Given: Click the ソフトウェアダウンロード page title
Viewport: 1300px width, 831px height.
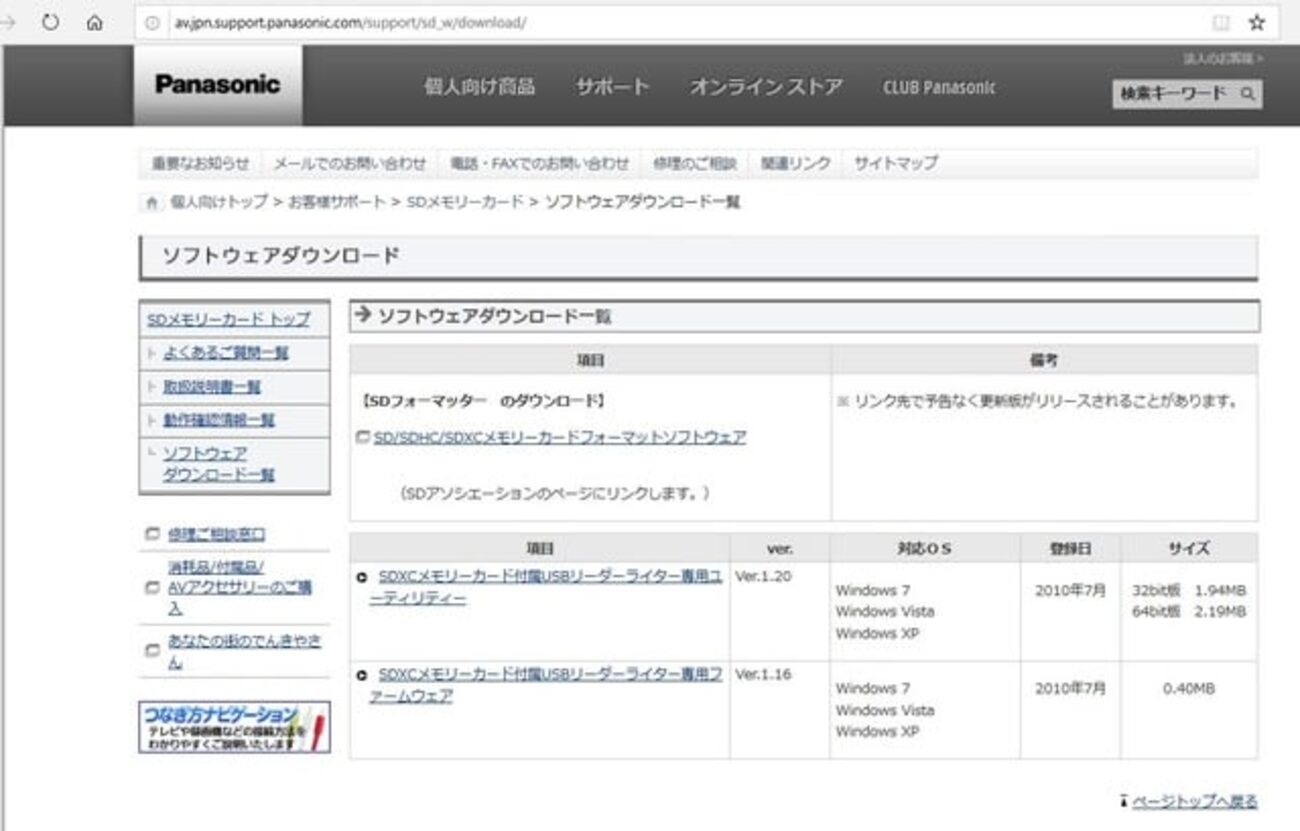Looking at the screenshot, I should coord(280,256).
